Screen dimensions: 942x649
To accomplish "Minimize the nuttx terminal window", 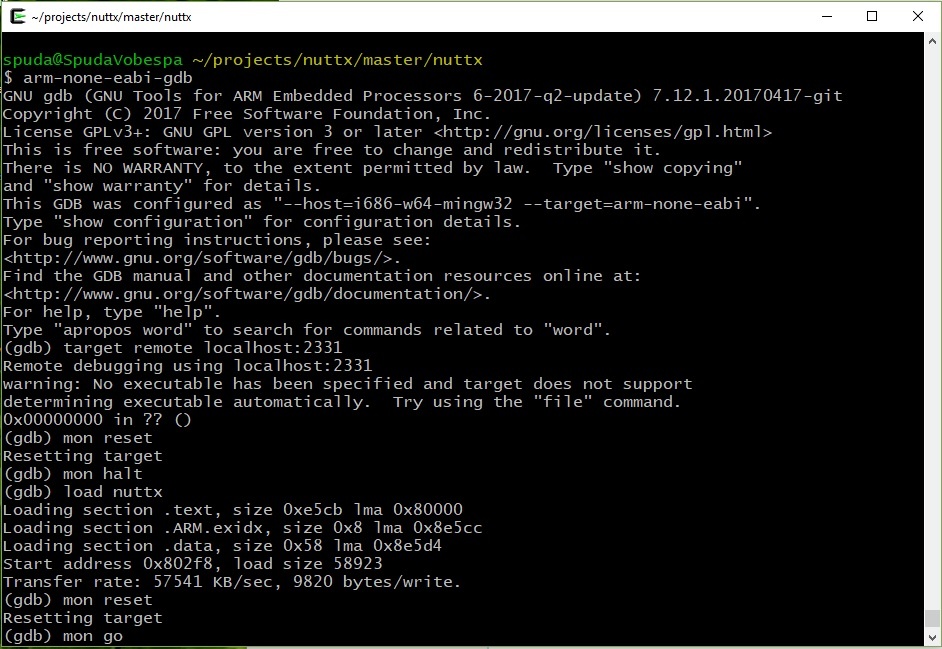I will point(827,16).
